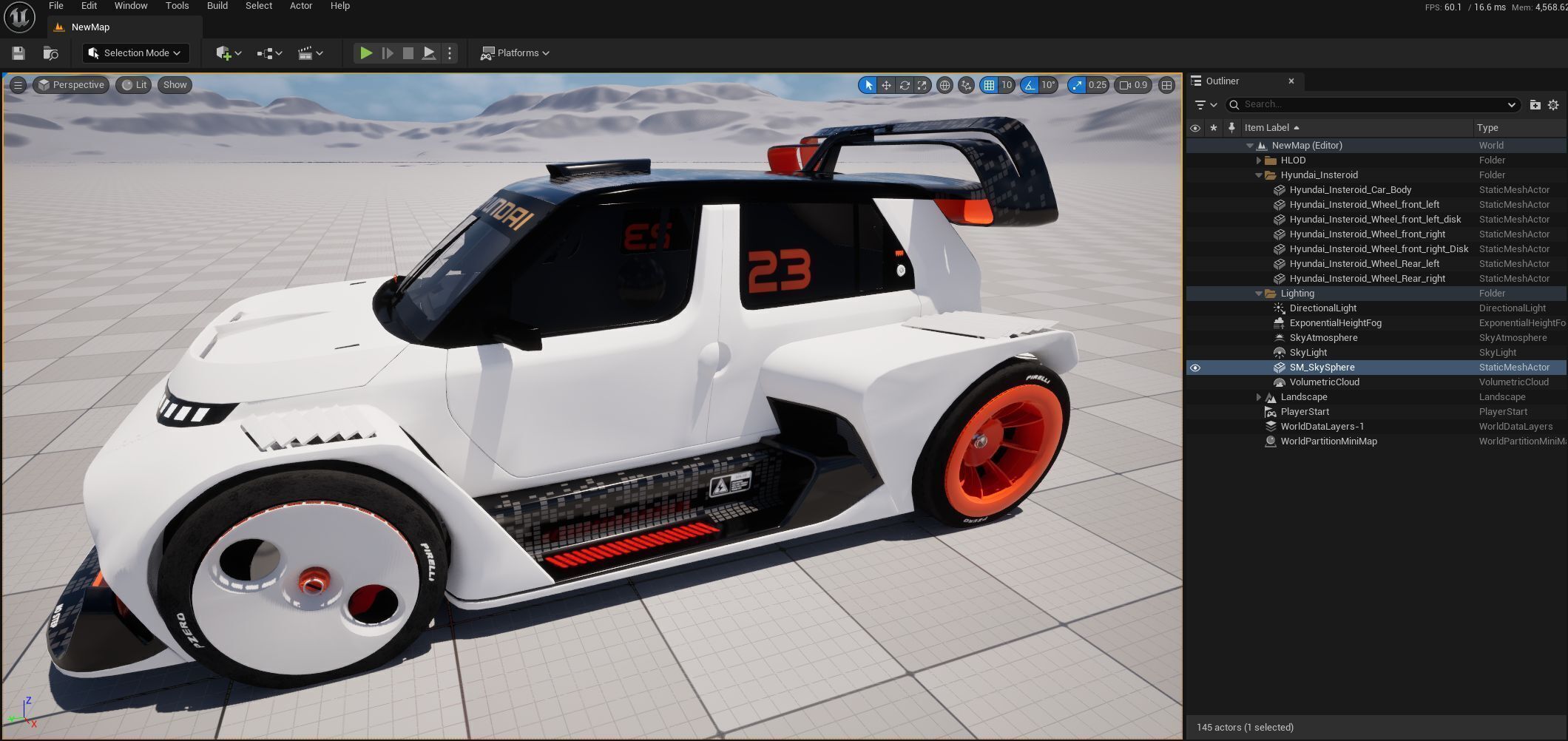The image size is (1568, 741).
Task: Select Hyundai_Insteroid_Car_Body in the Outliner
Action: pos(1376,190)
